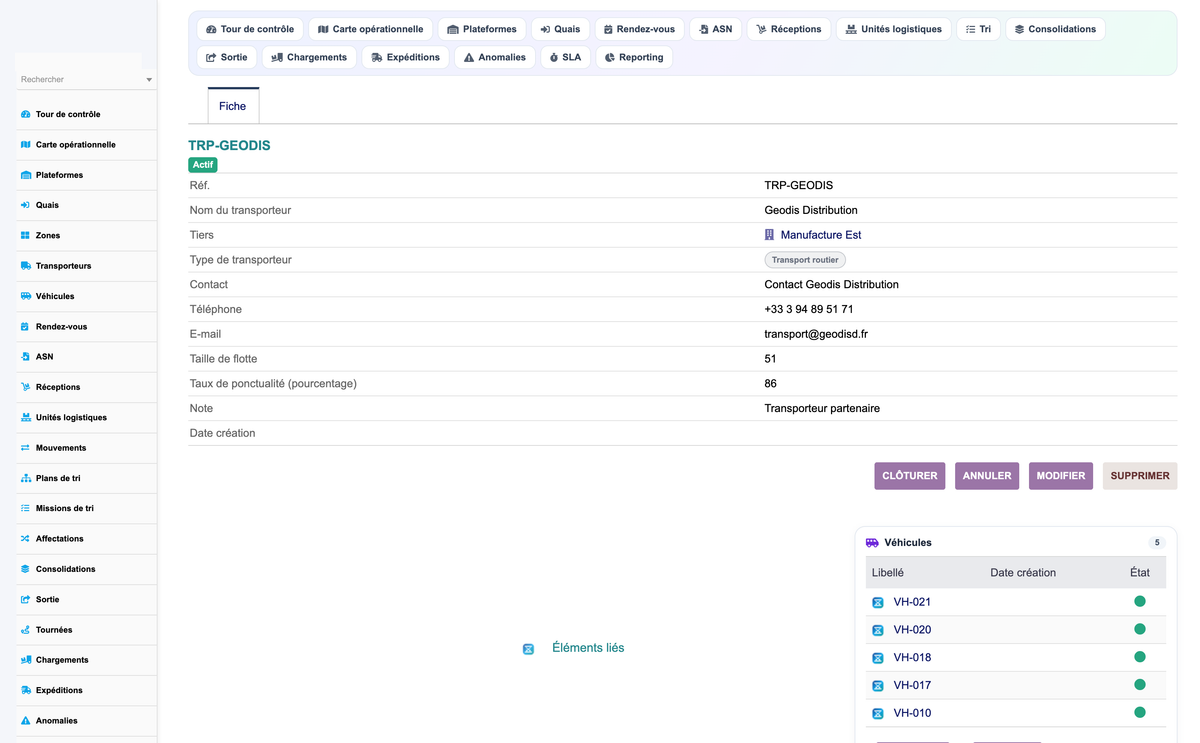Click the Véhicules count badge 5
The width and height of the screenshot is (1200, 743).
click(1157, 543)
